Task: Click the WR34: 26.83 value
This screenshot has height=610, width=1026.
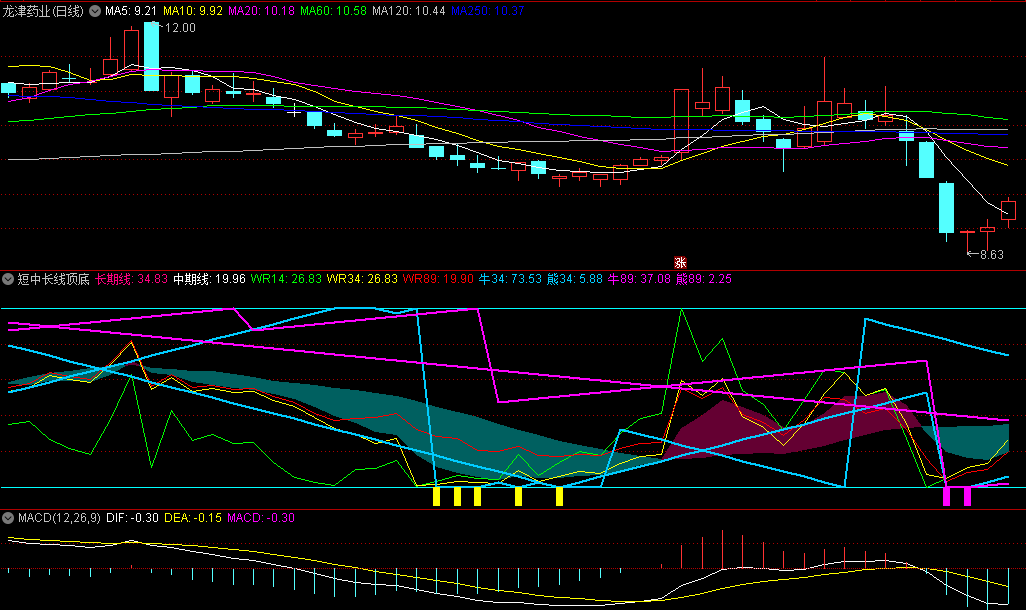Action: tap(362, 279)
